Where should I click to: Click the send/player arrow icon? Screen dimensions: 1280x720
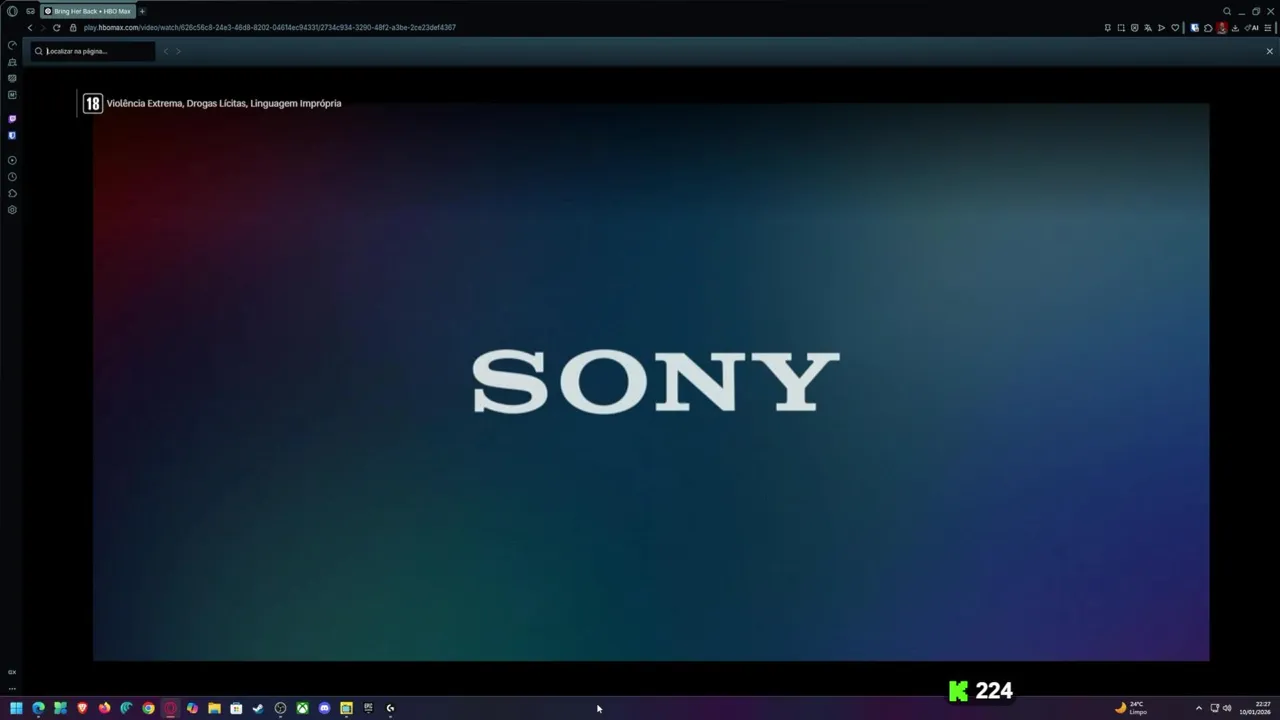(x=1161, y=28)
